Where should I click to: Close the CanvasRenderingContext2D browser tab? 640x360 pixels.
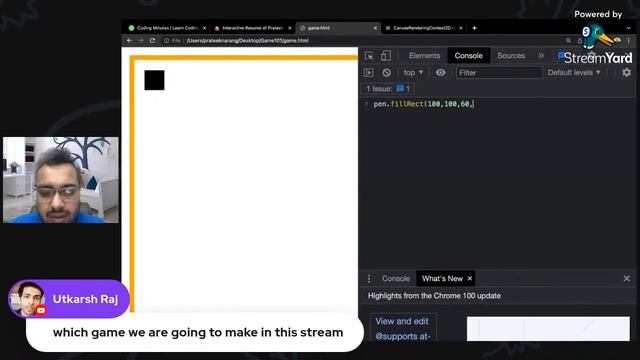point(461,28)
